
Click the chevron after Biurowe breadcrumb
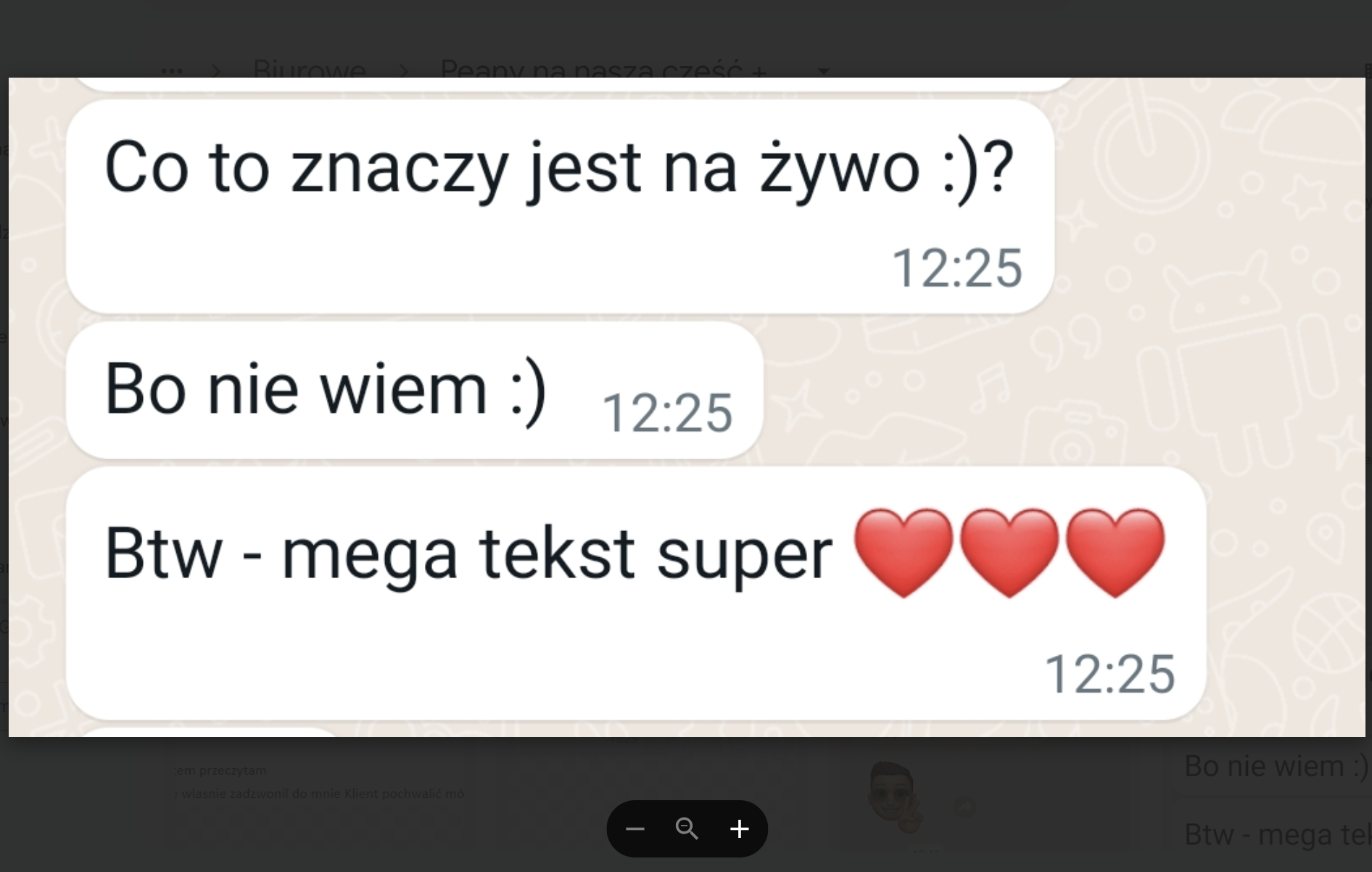tap(403, 71)
